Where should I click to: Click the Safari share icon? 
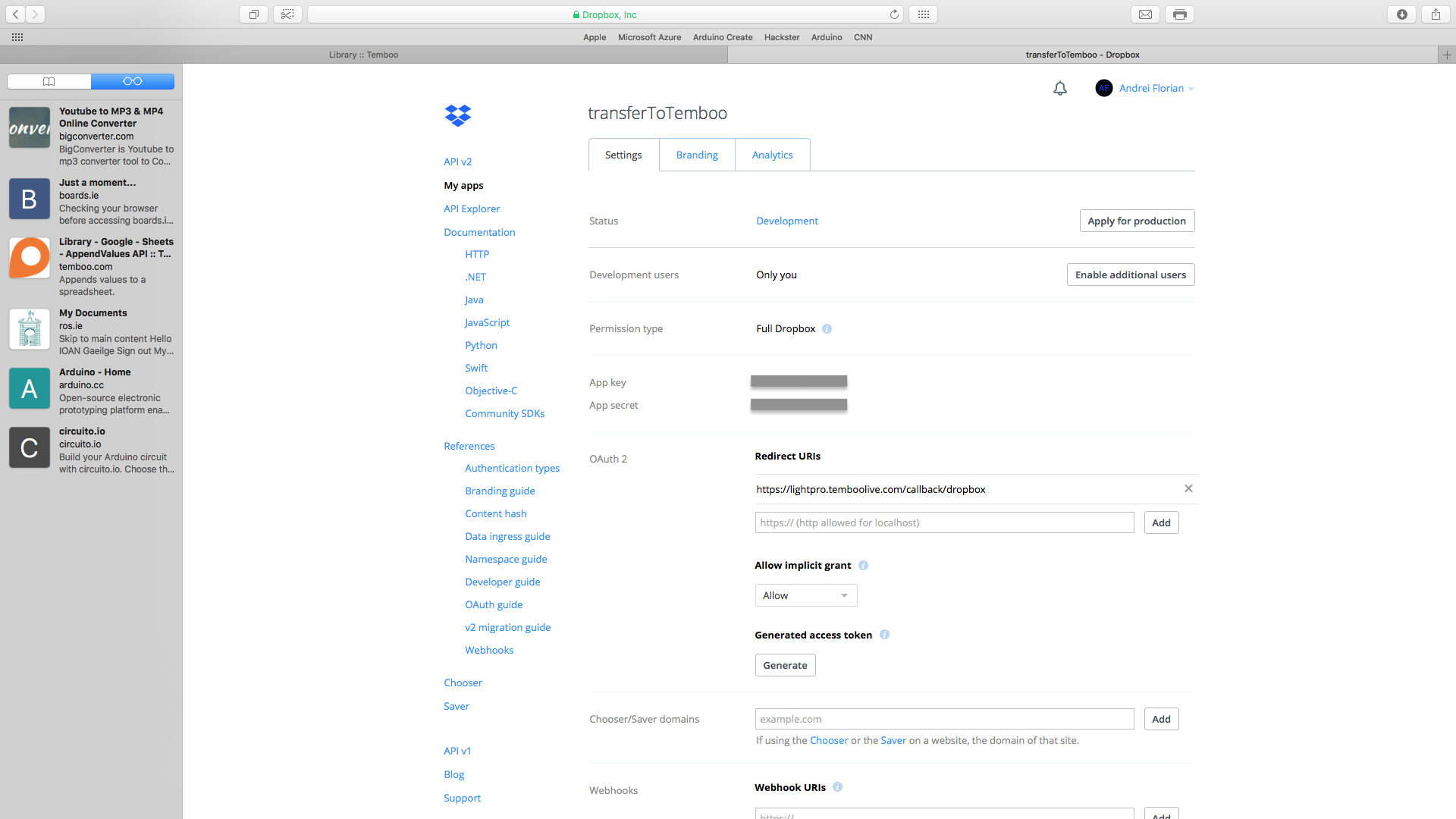tap(1434, 14)
